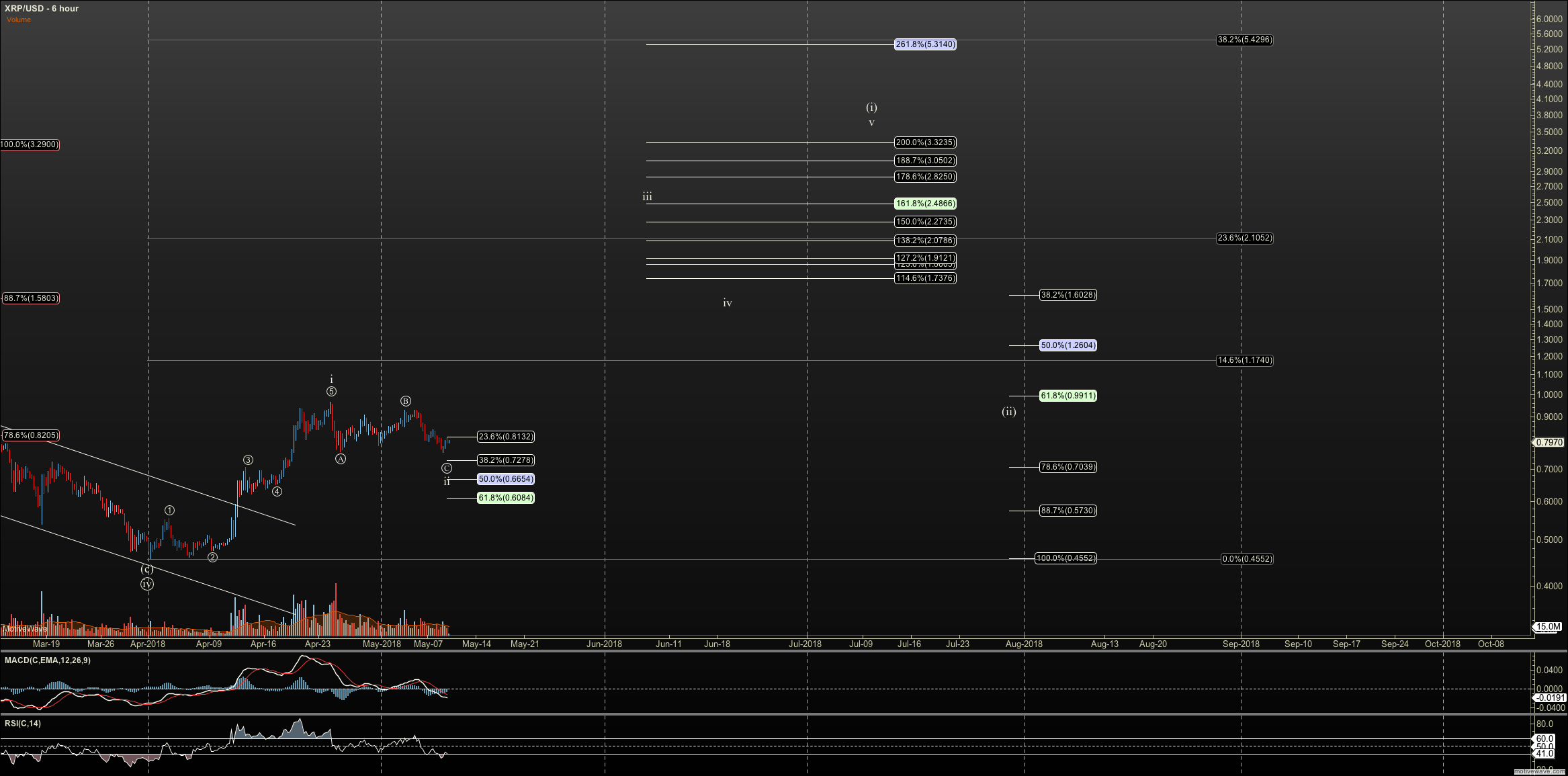1568x776 pixels.
Task: Click the circled 1 wave label
Action: [169, 511]
